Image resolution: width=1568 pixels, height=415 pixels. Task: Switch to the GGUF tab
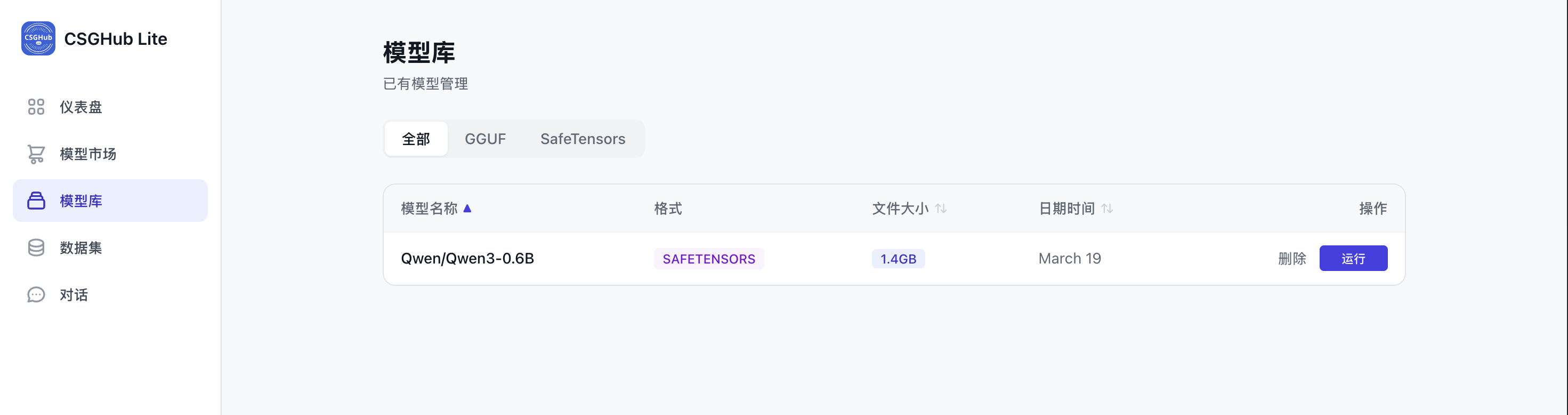coord(485,139)
